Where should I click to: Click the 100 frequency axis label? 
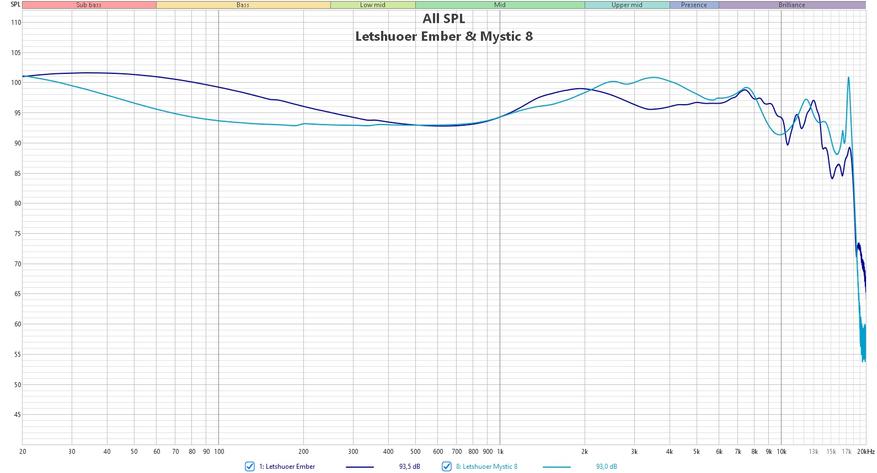219,451
